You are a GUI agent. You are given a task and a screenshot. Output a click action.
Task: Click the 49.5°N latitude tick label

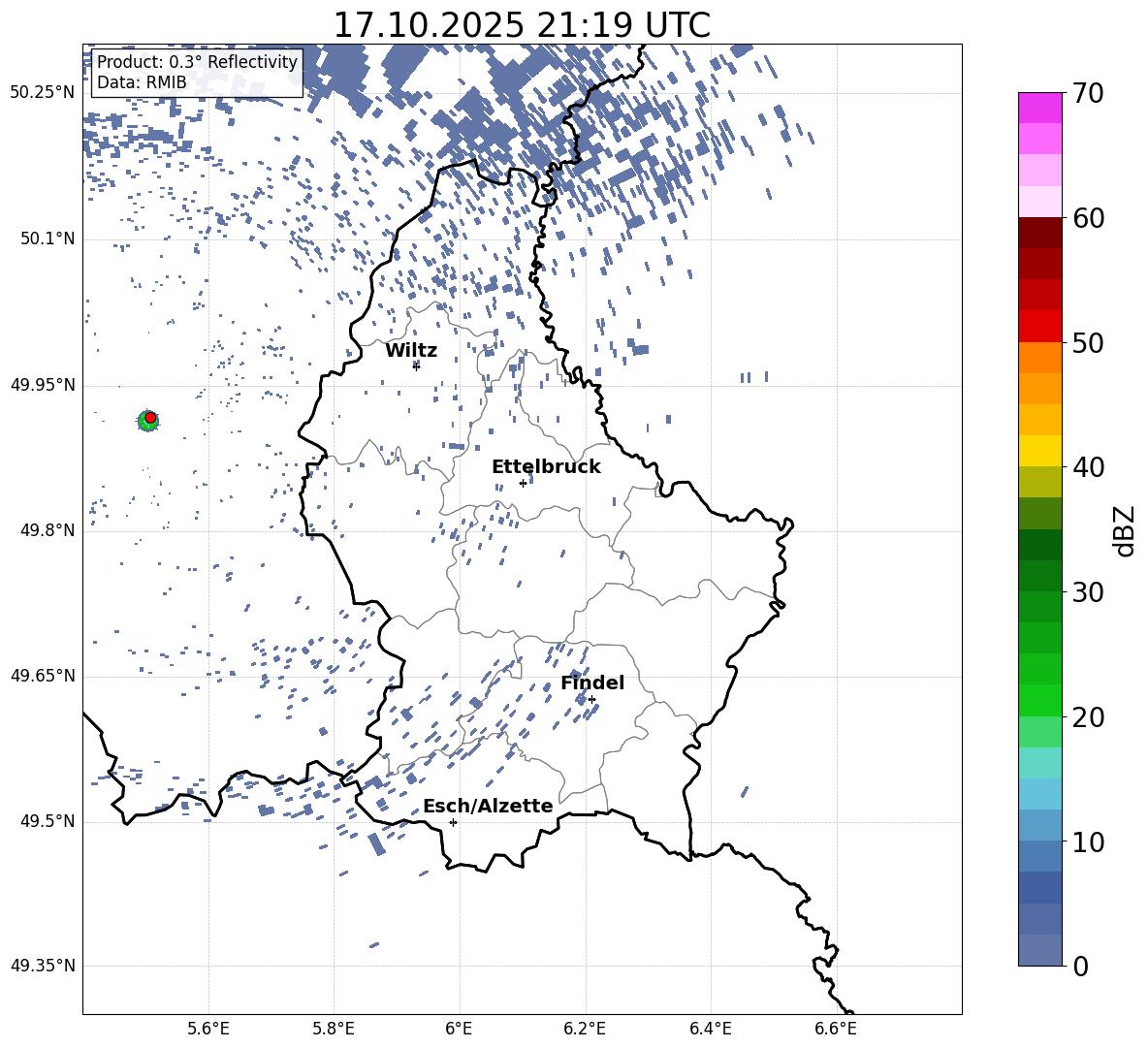[48, 822]
